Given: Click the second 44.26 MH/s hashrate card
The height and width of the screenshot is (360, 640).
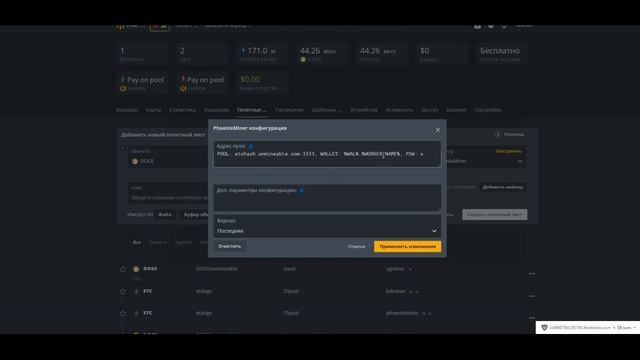Looking at the screenshot, I should click(x=382, y=54).
